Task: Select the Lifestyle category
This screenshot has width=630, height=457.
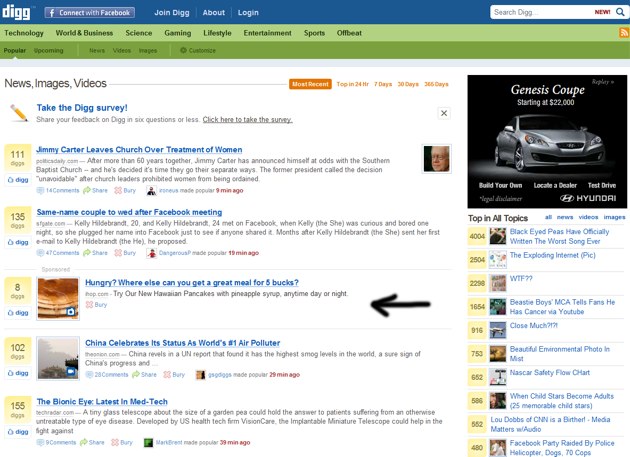Action: click(217, 33)
